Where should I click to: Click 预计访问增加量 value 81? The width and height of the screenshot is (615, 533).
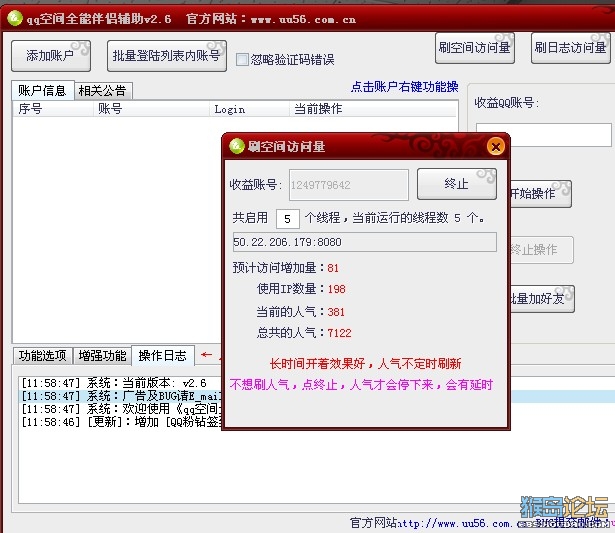click(x=333, y=268)
